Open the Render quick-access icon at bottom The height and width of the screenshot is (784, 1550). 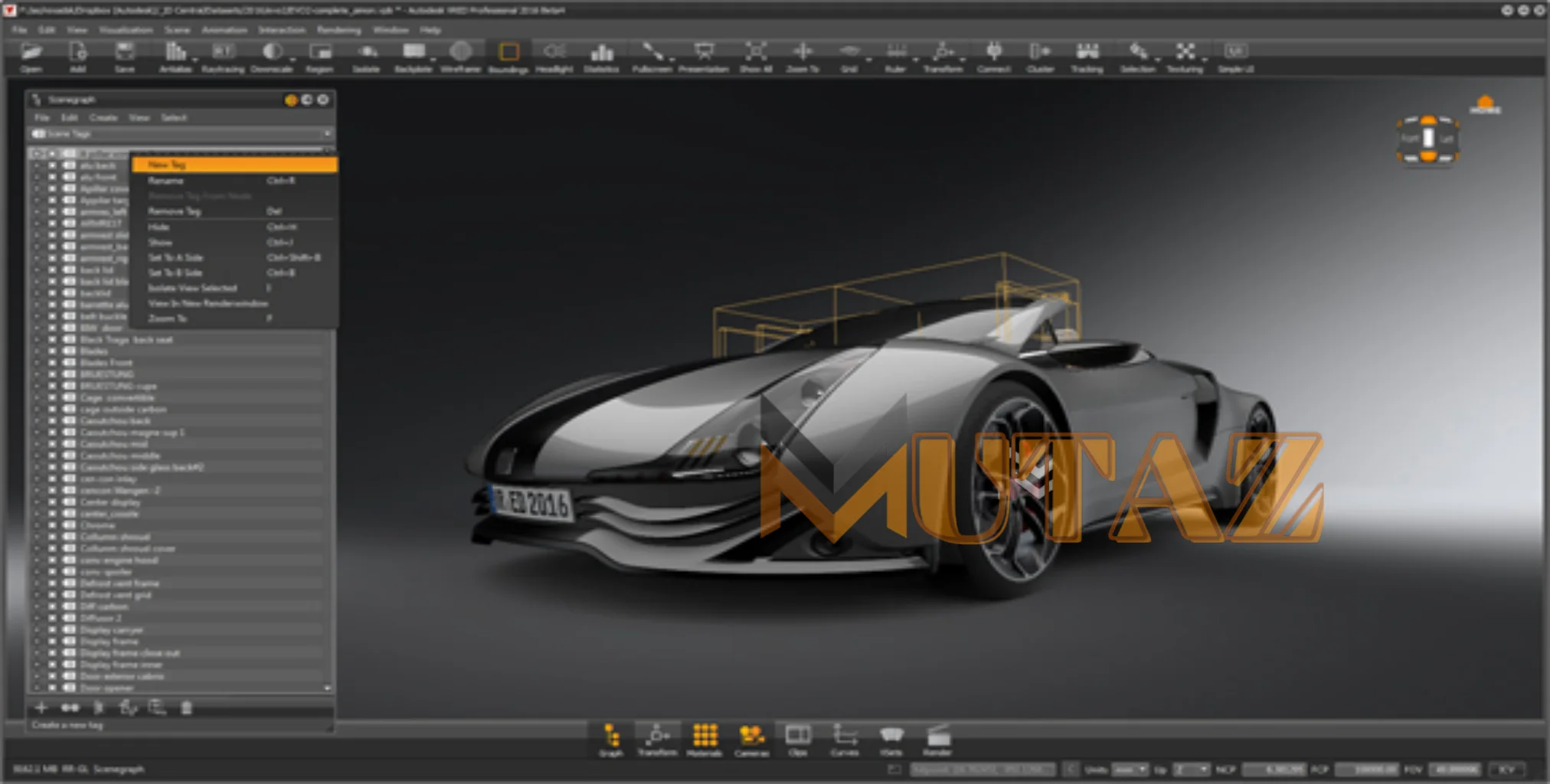938,736
